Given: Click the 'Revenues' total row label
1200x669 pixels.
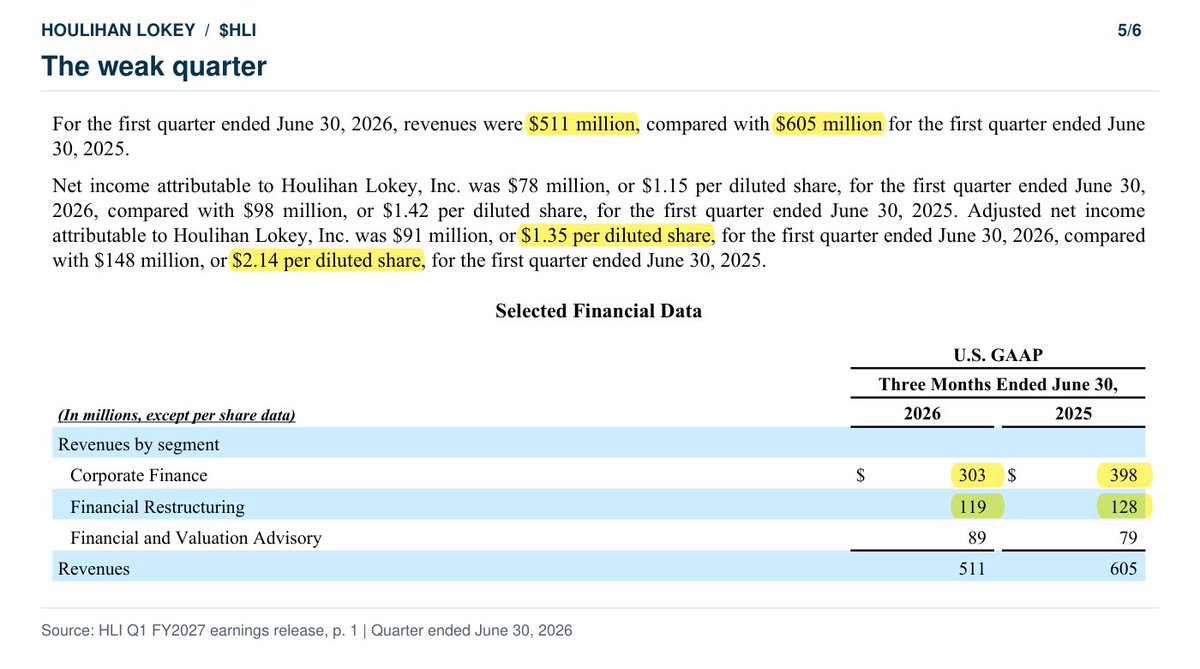Looking at the screenshot, I should [94, 569].
